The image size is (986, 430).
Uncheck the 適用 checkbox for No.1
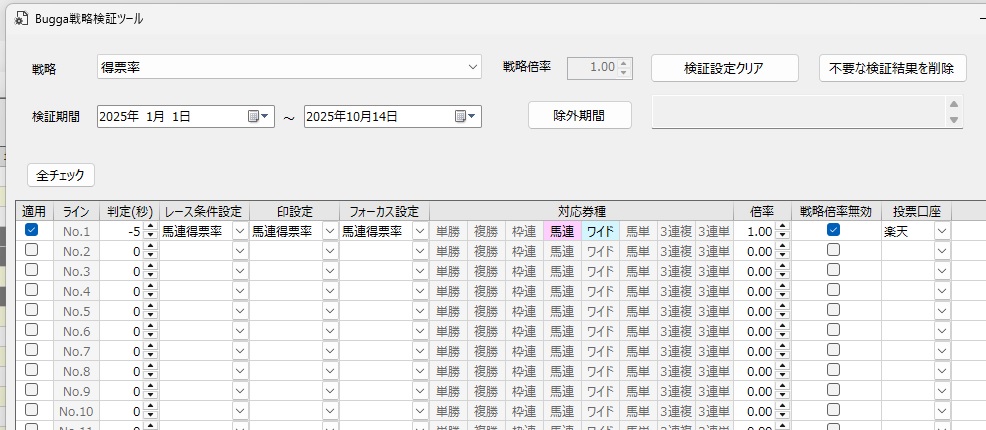[32, 230]
